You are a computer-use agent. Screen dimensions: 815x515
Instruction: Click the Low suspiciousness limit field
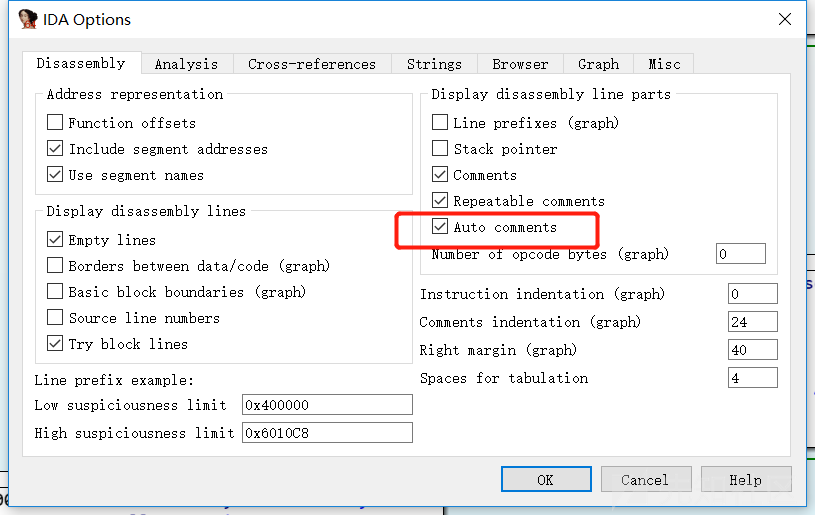pyautogui.click(x=326, y=405)
